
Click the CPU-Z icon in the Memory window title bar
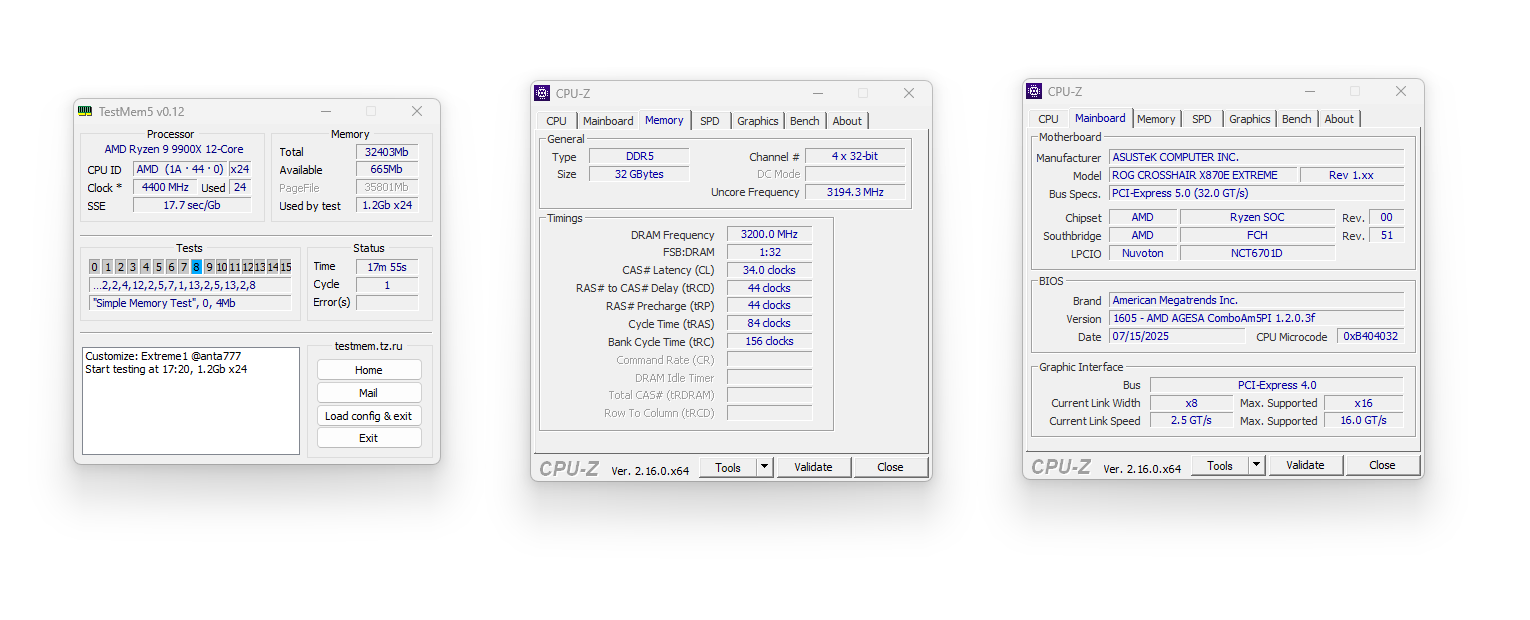pyautogui.click(x=542, y=93)
